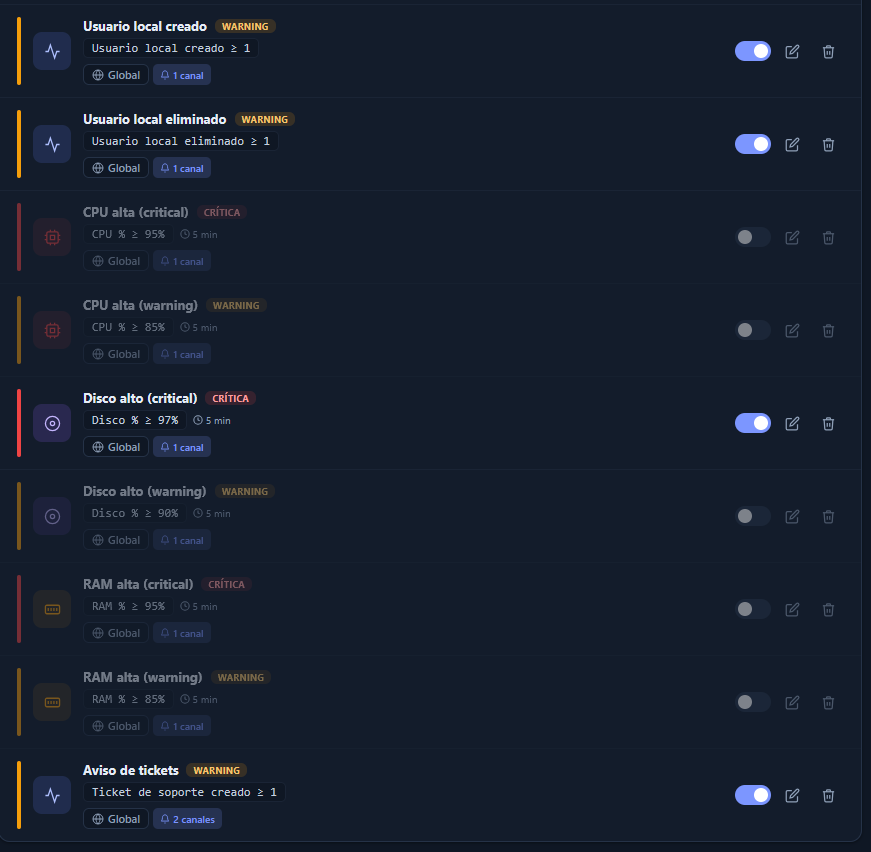Click the 1 canal badge under Usuario local eliminado

[x=182, y=168]
